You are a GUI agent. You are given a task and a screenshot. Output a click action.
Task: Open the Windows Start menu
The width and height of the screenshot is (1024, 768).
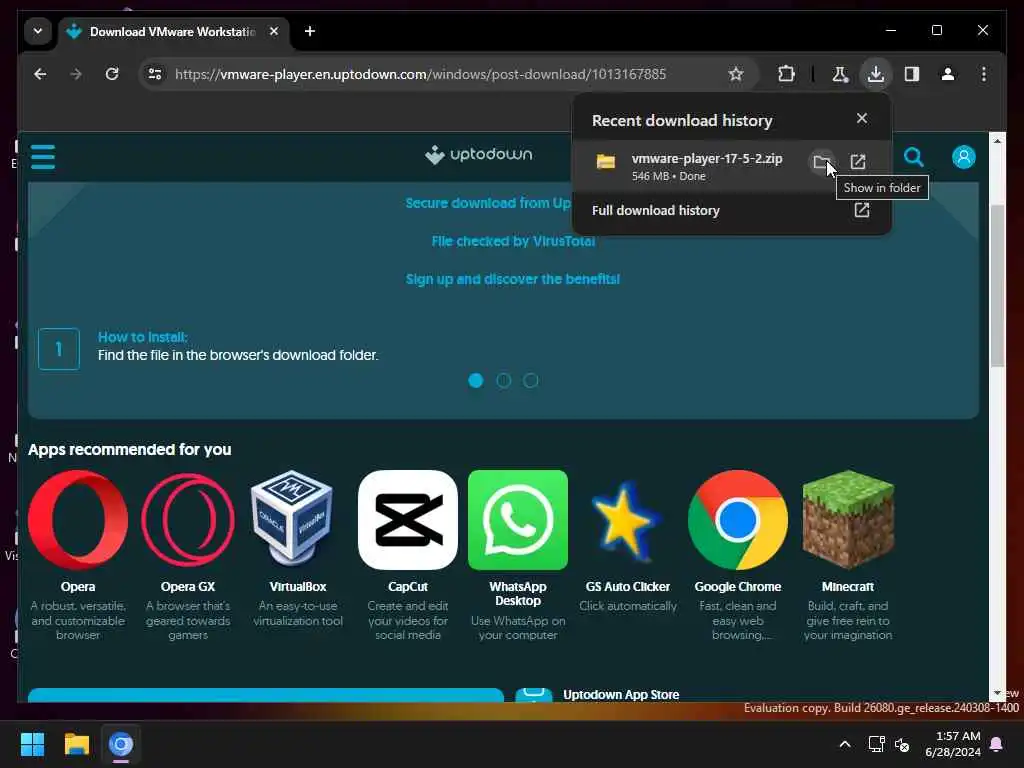33,744
